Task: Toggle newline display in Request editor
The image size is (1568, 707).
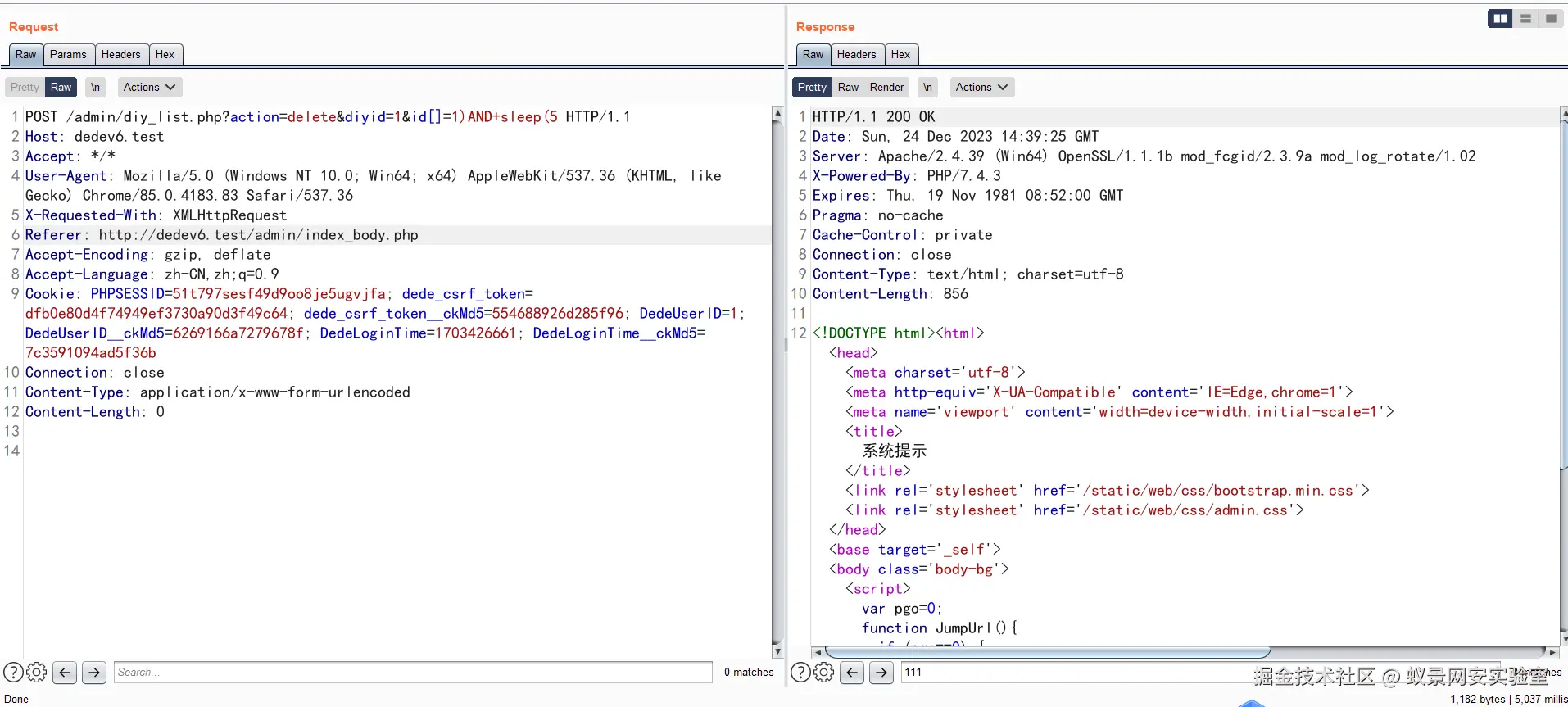Action: [x=96, y=87]
